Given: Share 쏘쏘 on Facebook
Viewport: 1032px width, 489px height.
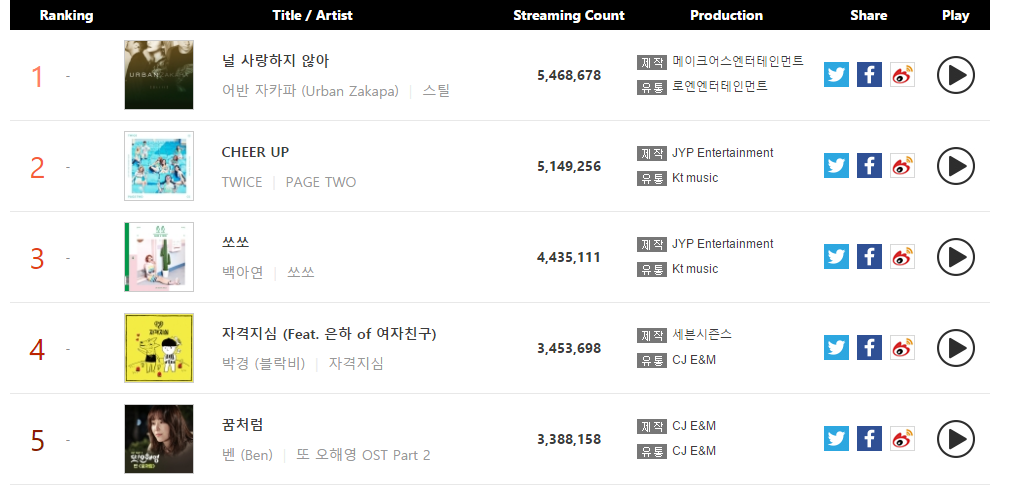Looking at the screenshot, I should [x=869, y=257].
